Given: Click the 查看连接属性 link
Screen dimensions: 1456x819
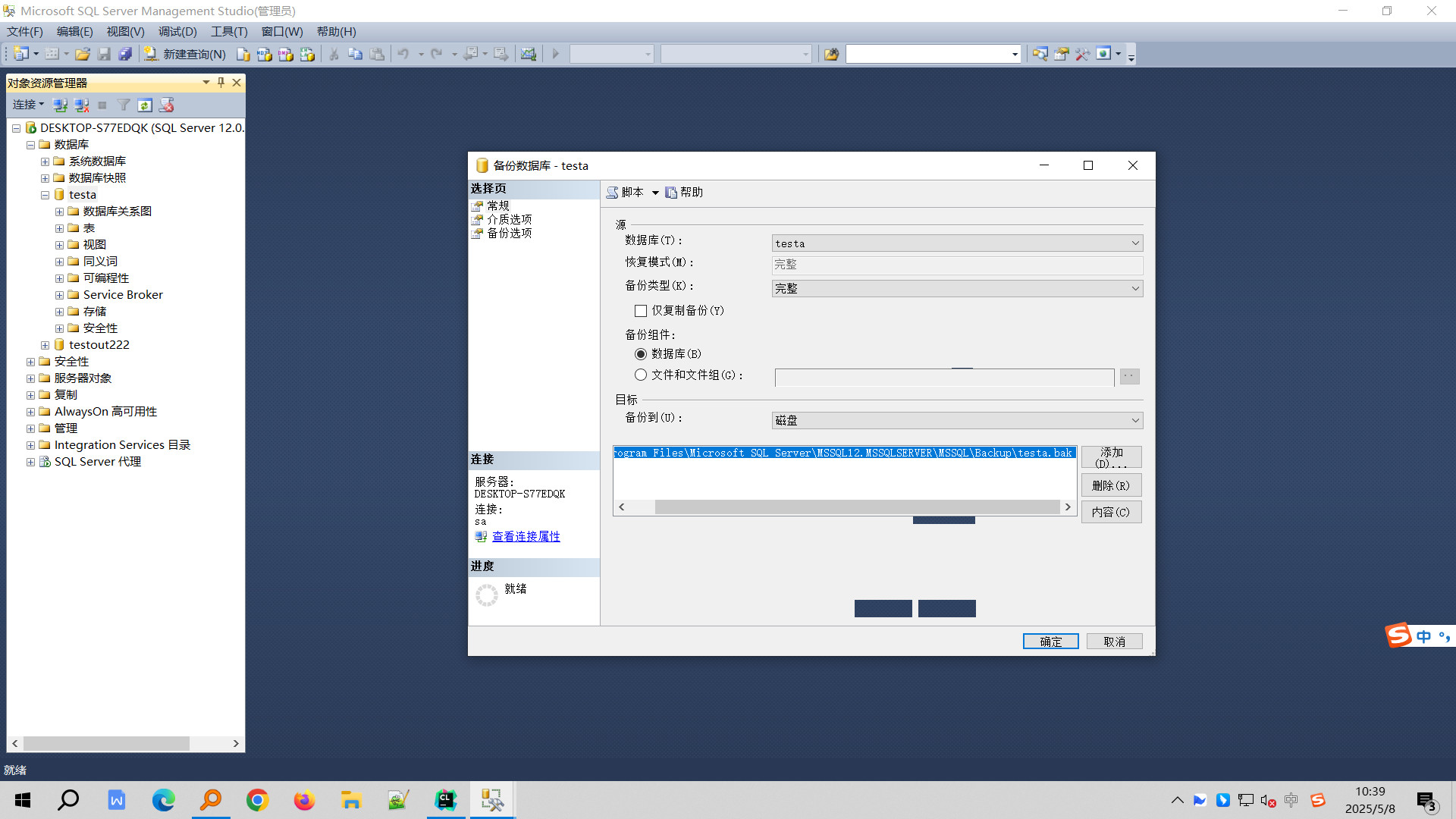Looking at the screenshot, I should [526, 536].
